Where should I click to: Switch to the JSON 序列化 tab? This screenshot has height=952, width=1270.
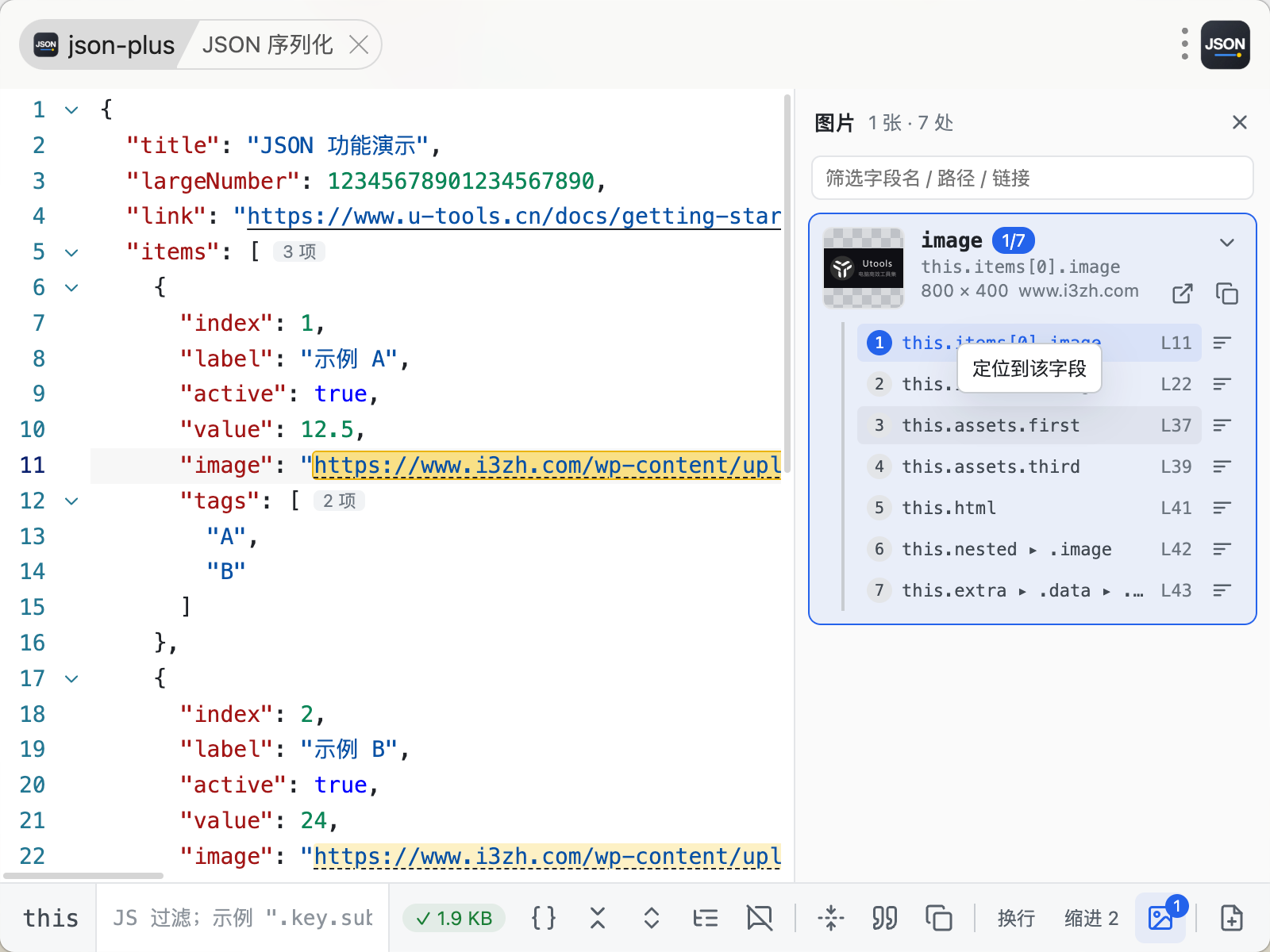(x=267, y=44)
